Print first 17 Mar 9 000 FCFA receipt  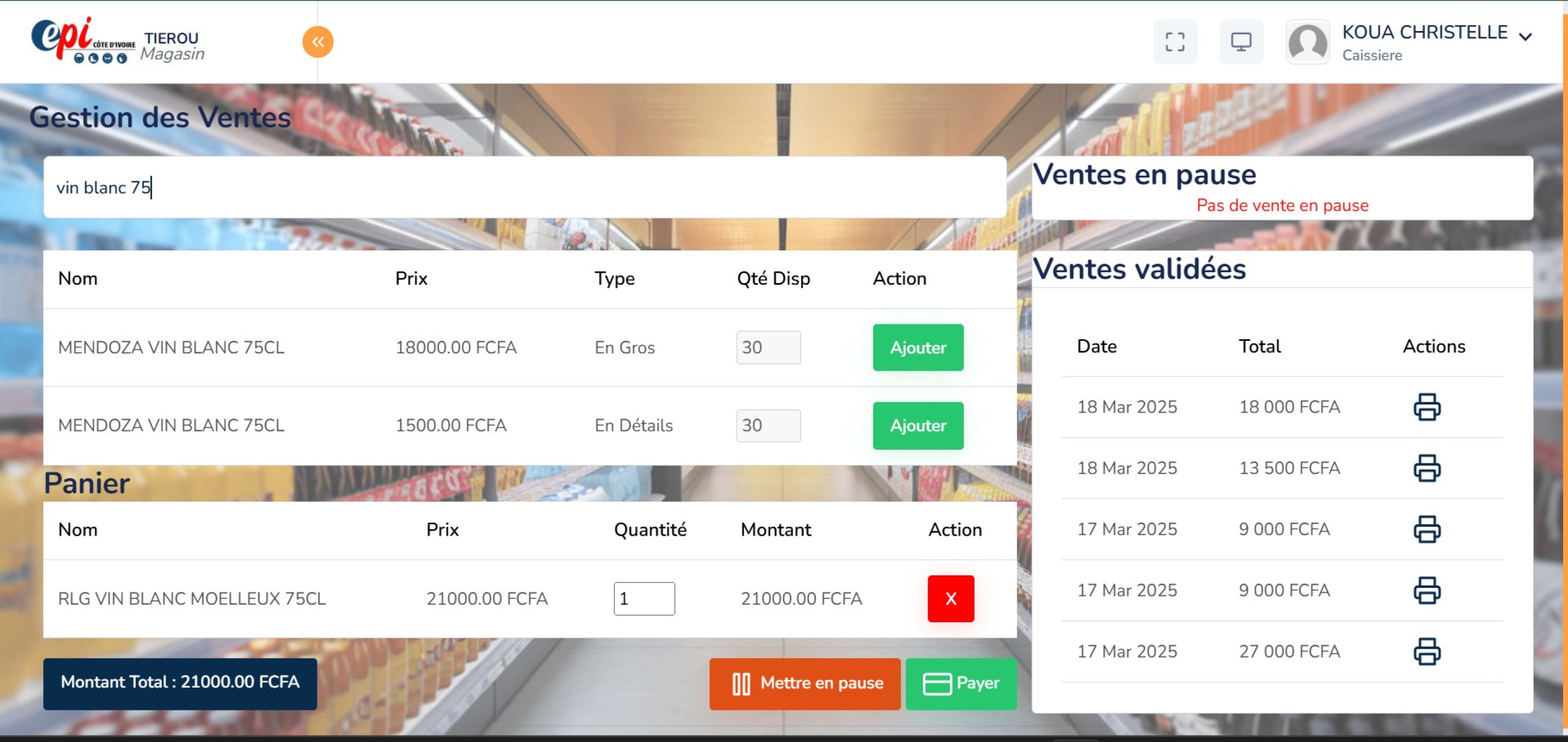pos(1426,529)
